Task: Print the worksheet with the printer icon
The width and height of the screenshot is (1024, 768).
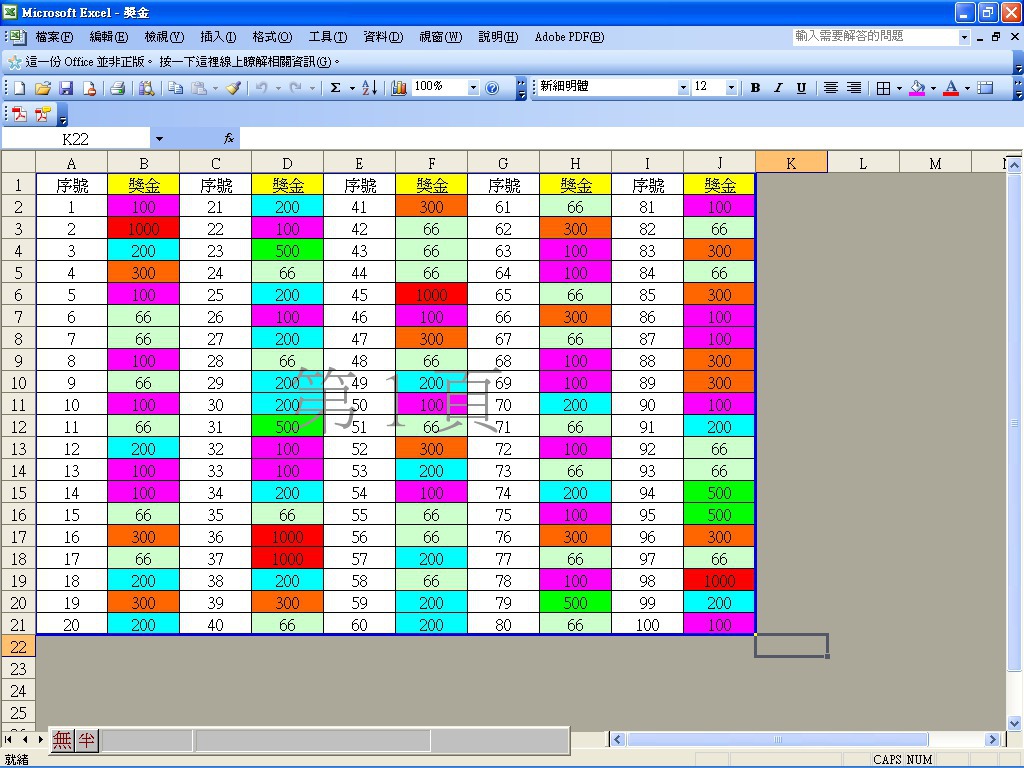Action: 118,88
